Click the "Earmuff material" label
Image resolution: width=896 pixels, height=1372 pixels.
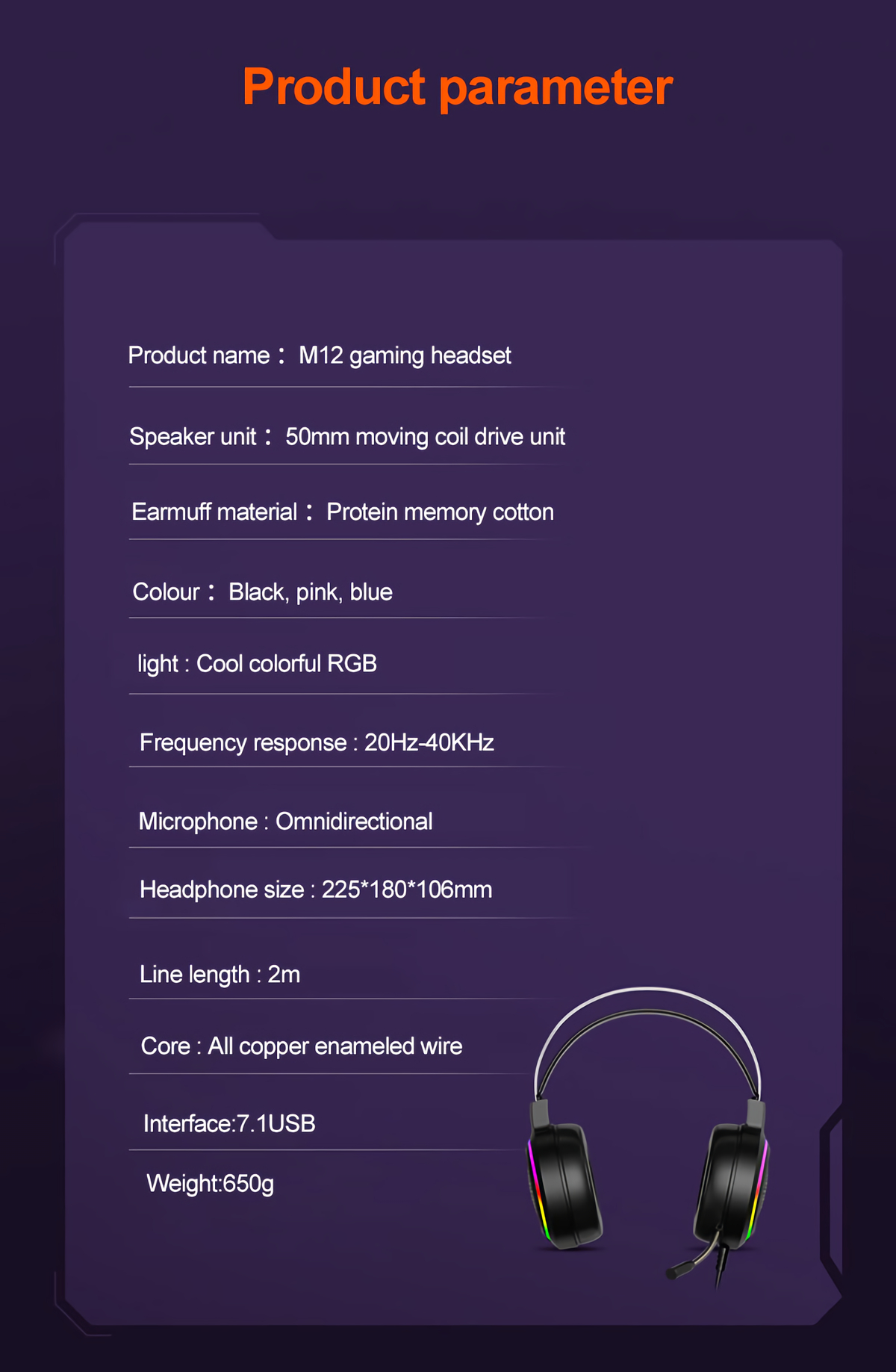click(214, 512)
